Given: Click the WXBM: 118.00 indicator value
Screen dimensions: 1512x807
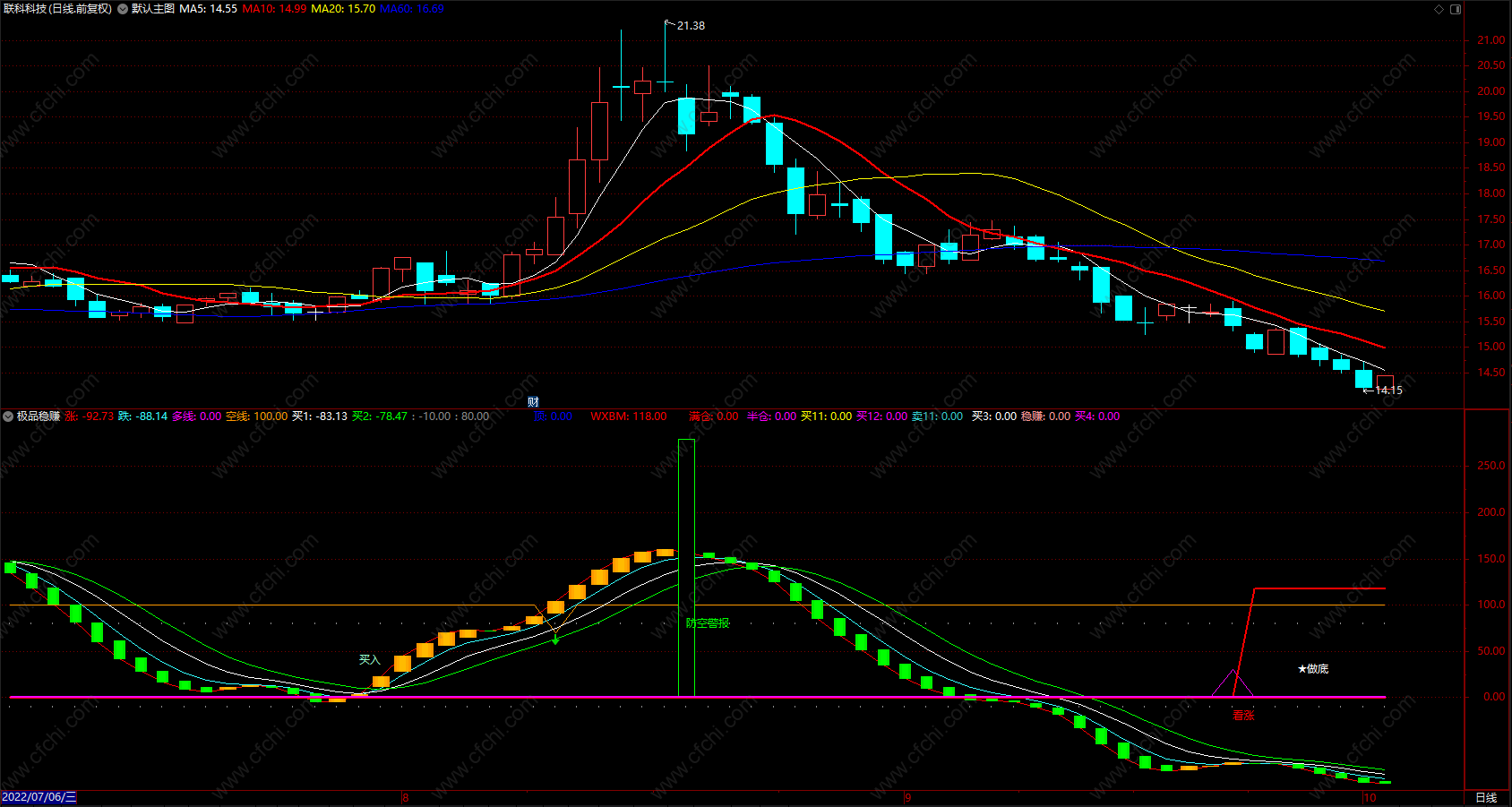Looking at the screenshot, I should click(629, 416).
